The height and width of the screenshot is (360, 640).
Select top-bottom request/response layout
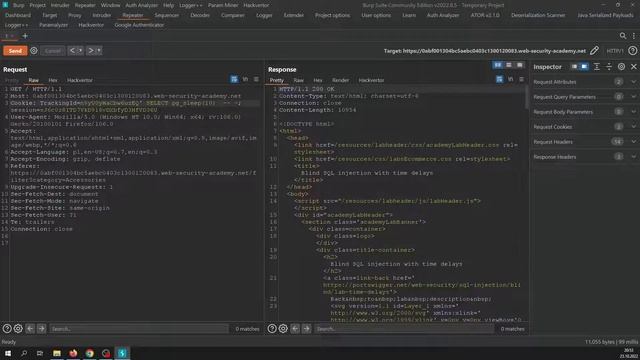point(509,65)
